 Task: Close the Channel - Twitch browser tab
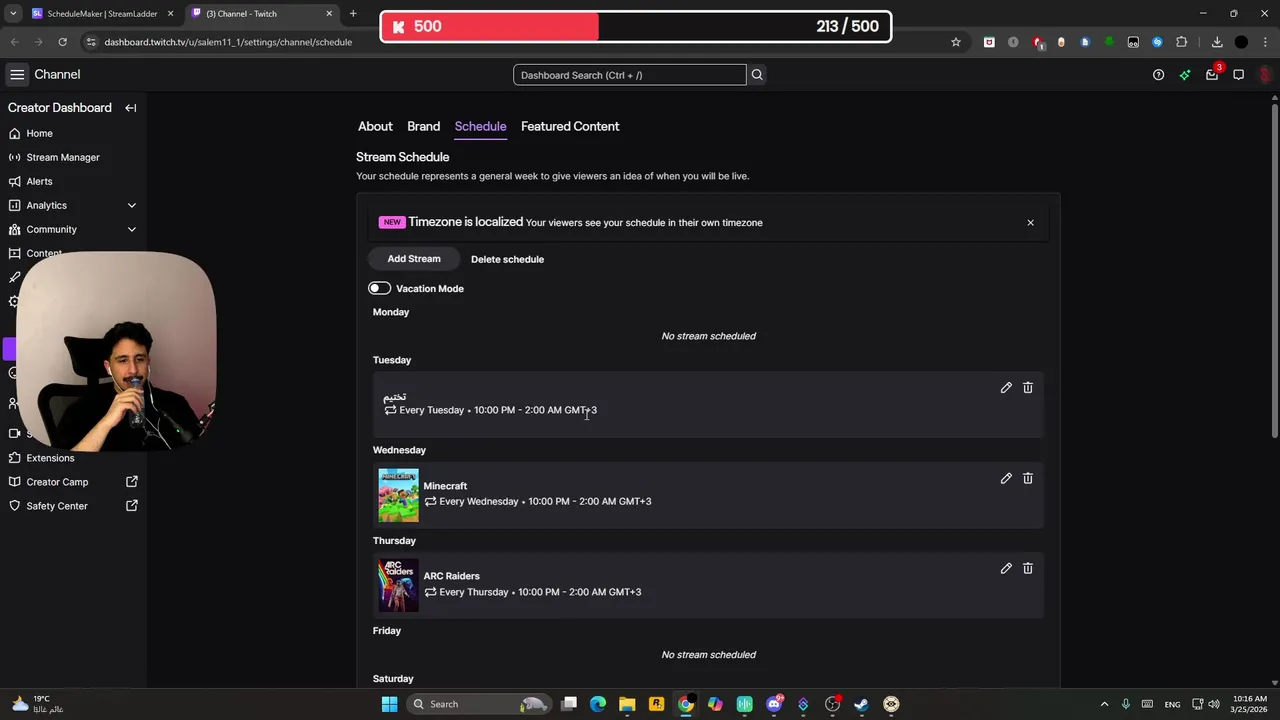pyautogui.click(x=329, y=14)
